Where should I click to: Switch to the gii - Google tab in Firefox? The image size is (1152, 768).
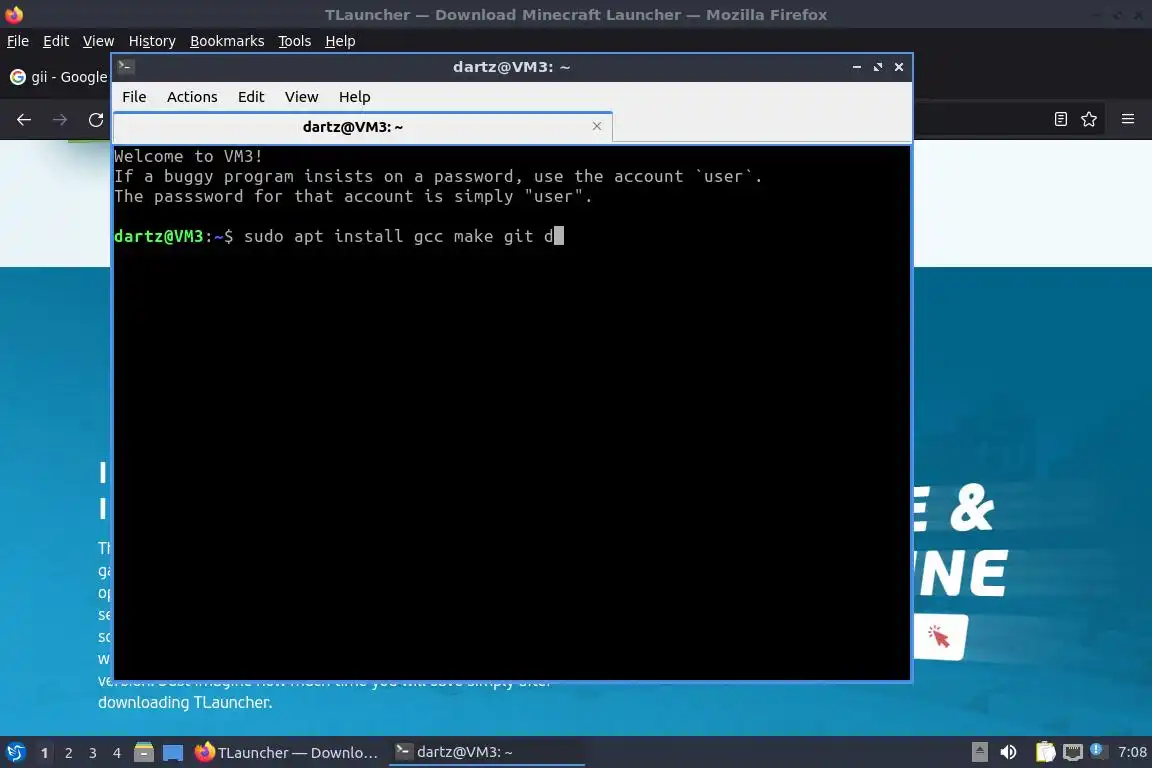[59, 77]
